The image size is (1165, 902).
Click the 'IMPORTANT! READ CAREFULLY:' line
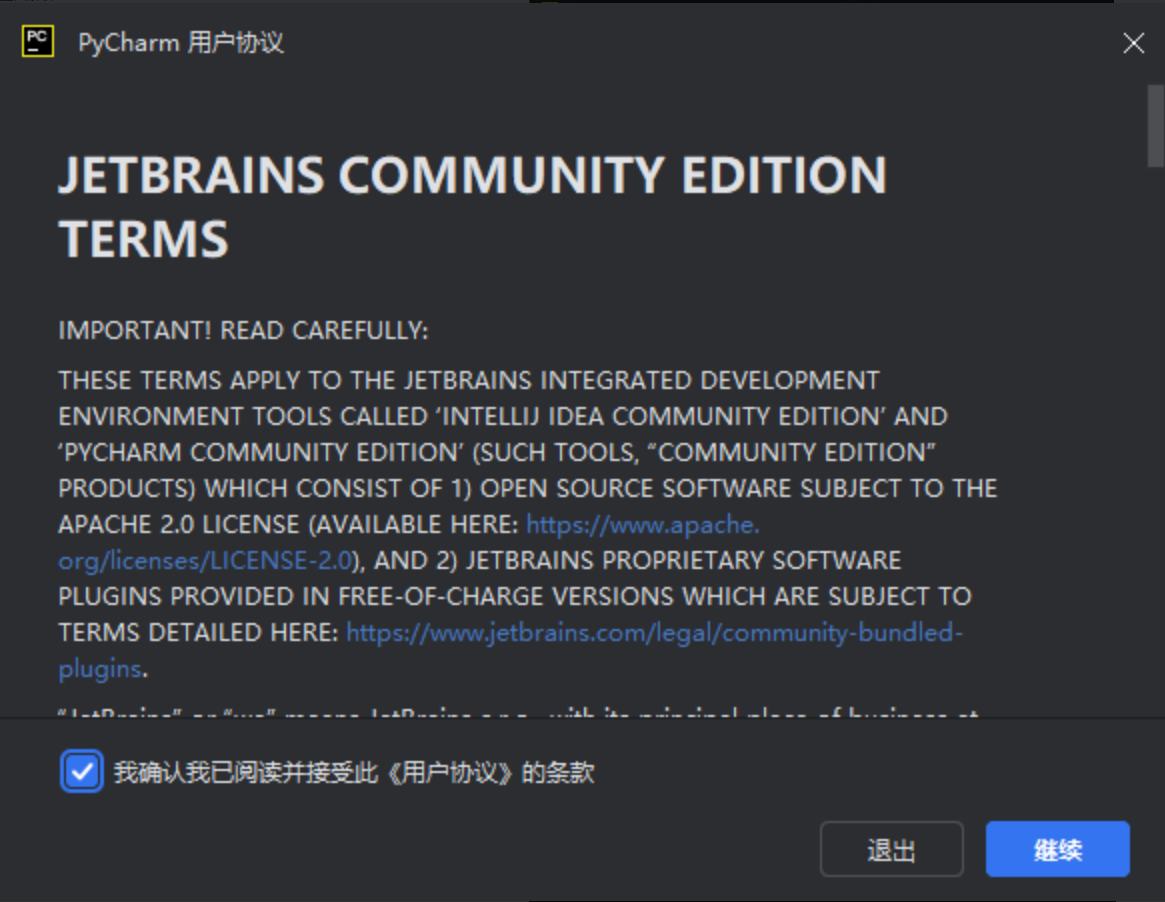tap(243, 331)
